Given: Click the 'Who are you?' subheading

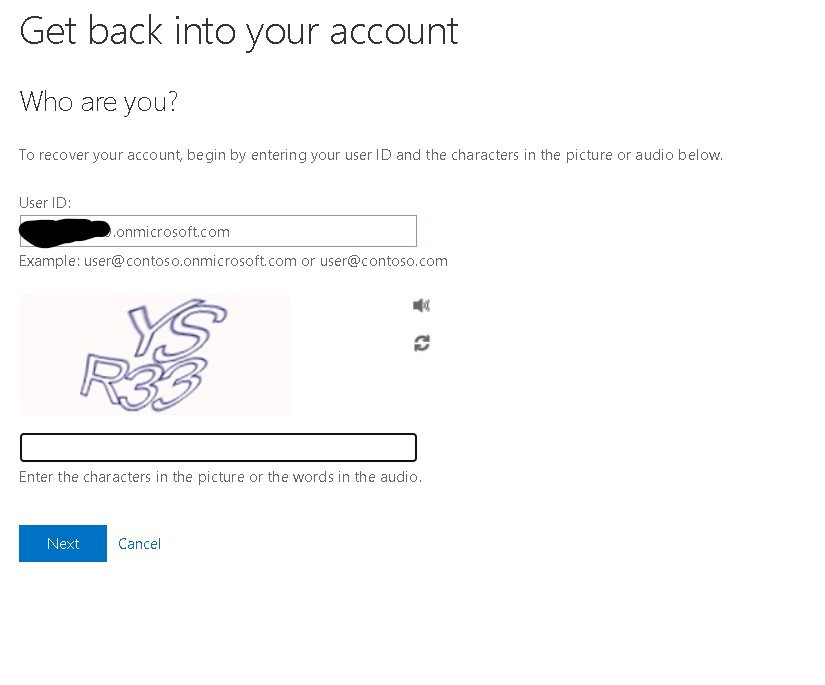Looking at the screenshot, I should [x=98, y=102].
